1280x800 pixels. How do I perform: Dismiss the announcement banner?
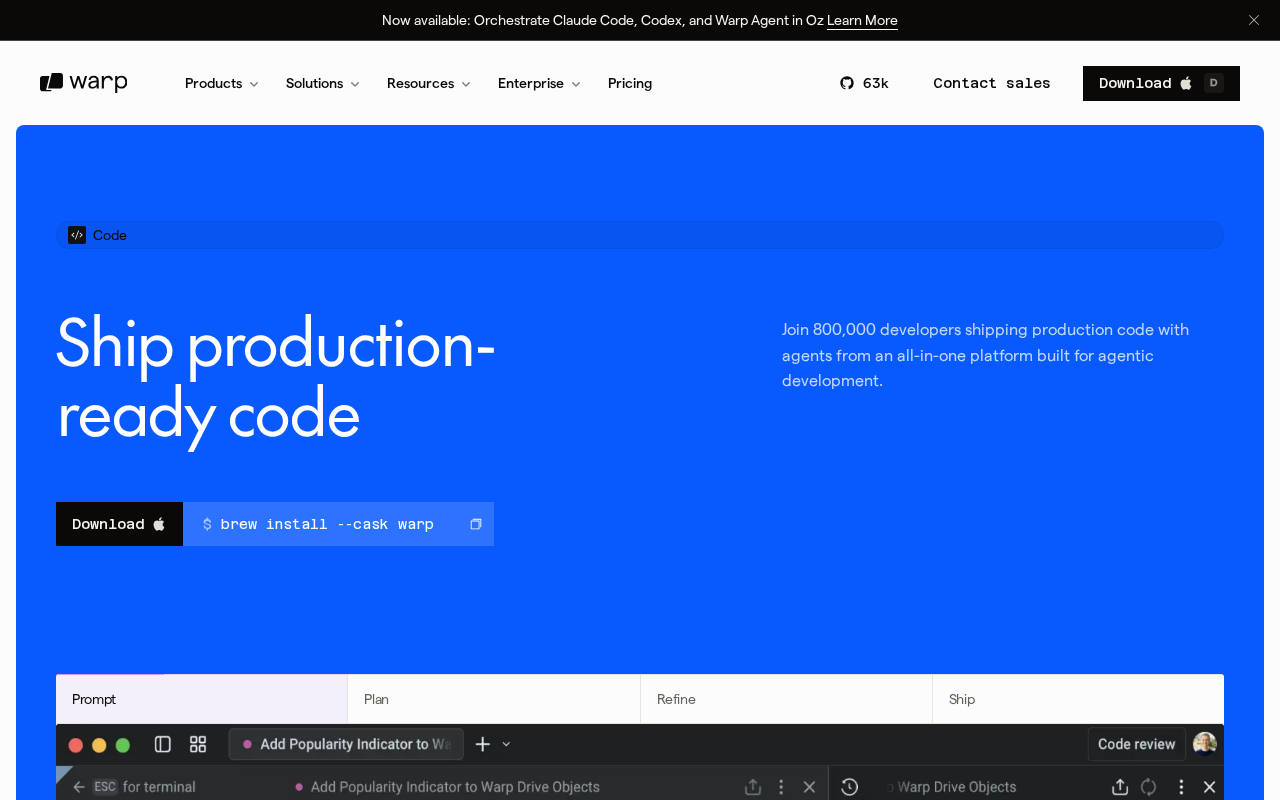[1254, 20]
